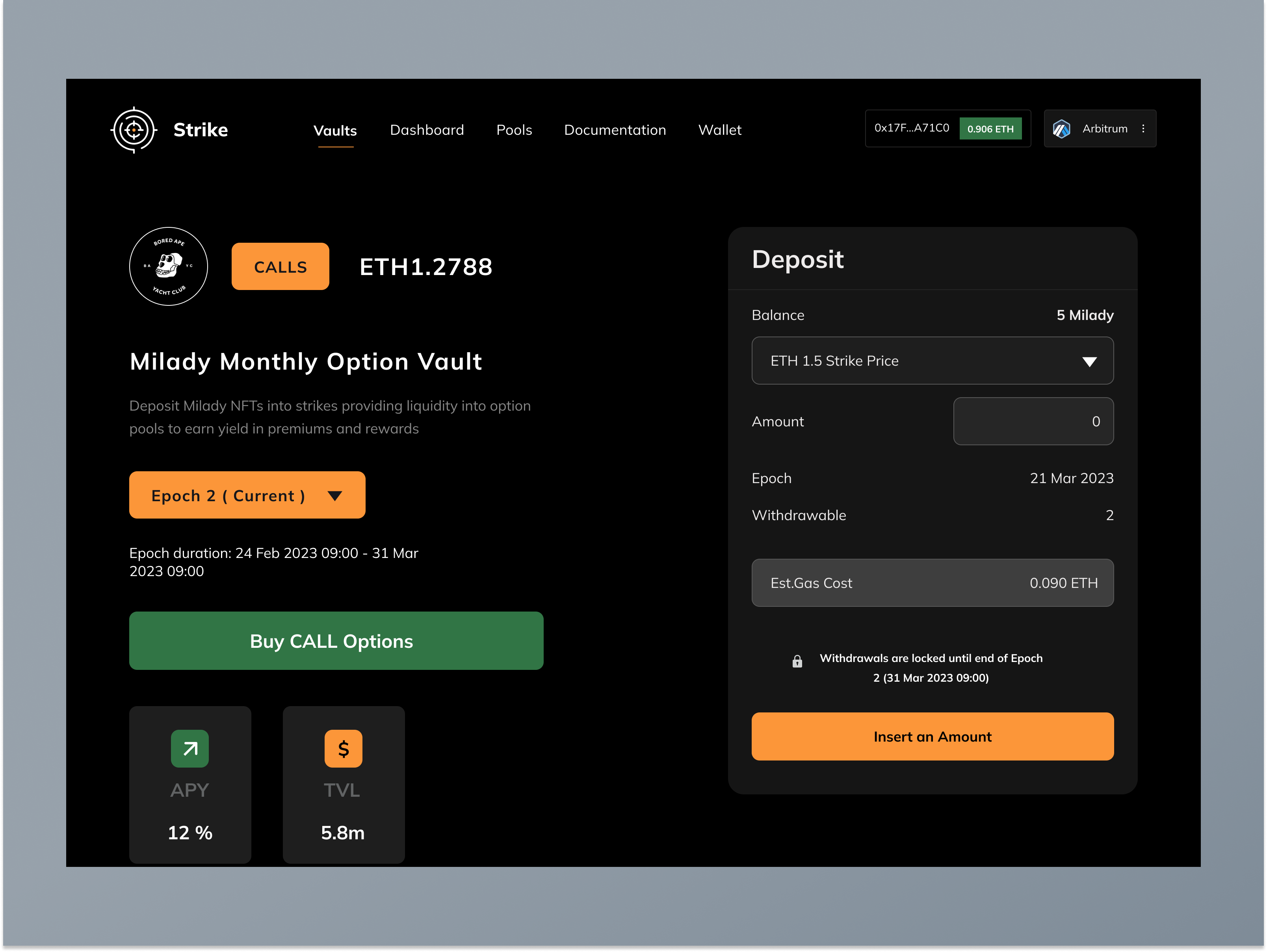1267x952 pixels.
Task: Open the Documentation link in navigation
Action: [615, 130]
